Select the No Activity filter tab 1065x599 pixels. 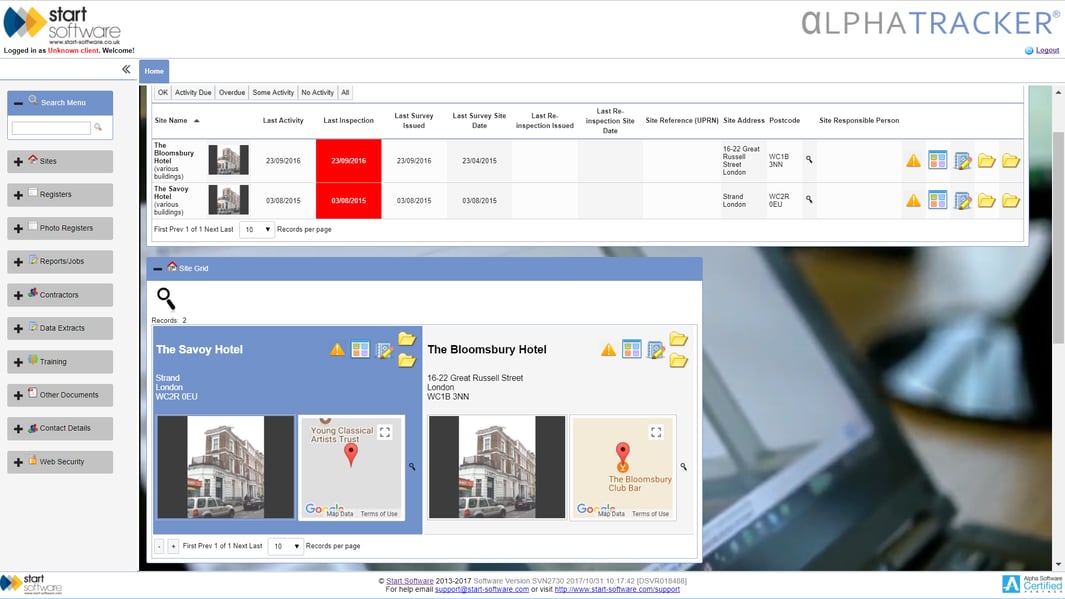[317, 92]
